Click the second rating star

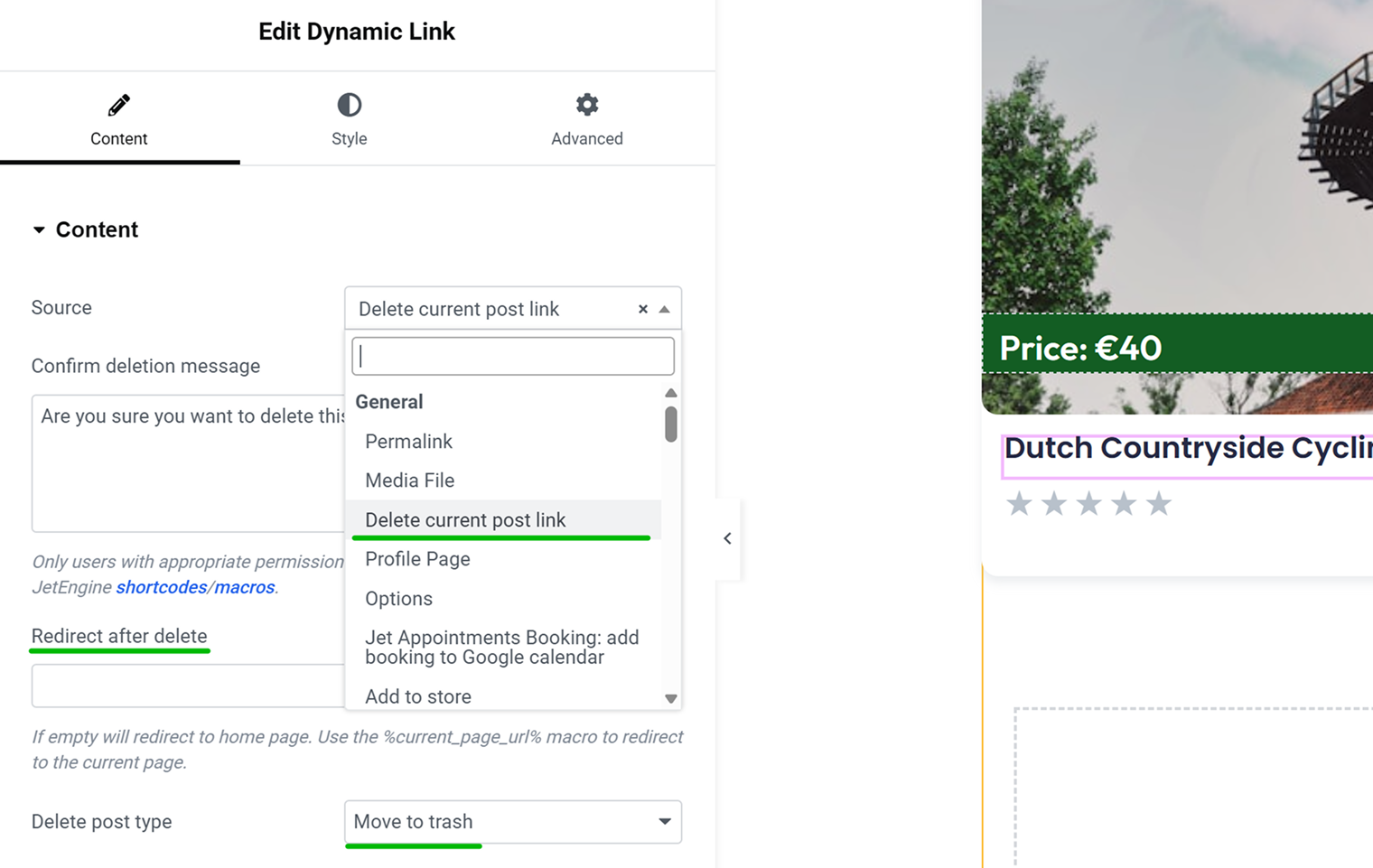1054,504
